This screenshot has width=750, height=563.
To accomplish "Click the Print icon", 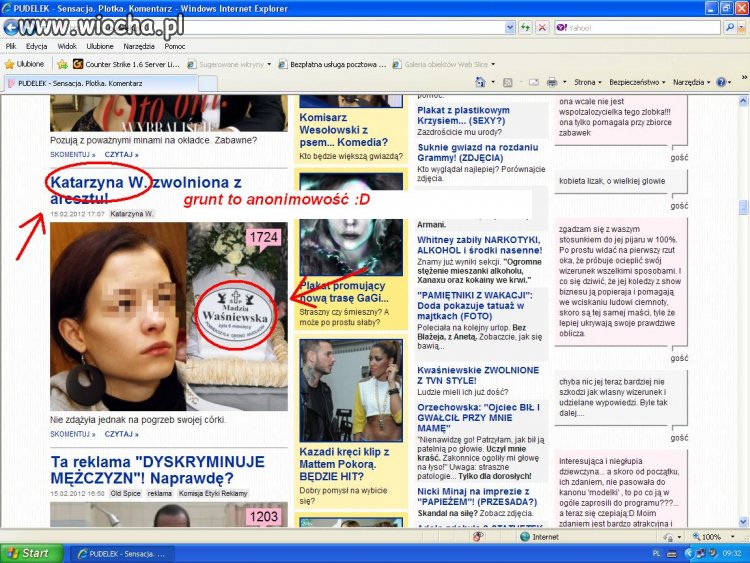I will coord(551,82).
